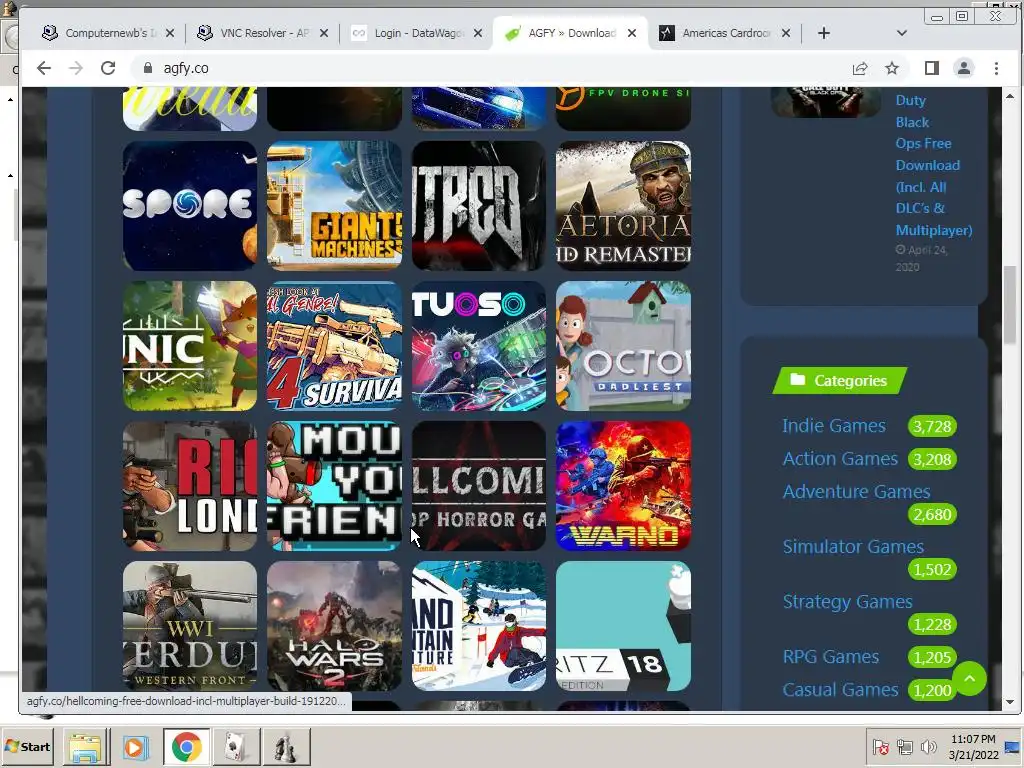Open the Chrome profile avatar
Viewport: 1024px width, 768px height.
coord(963,68)
